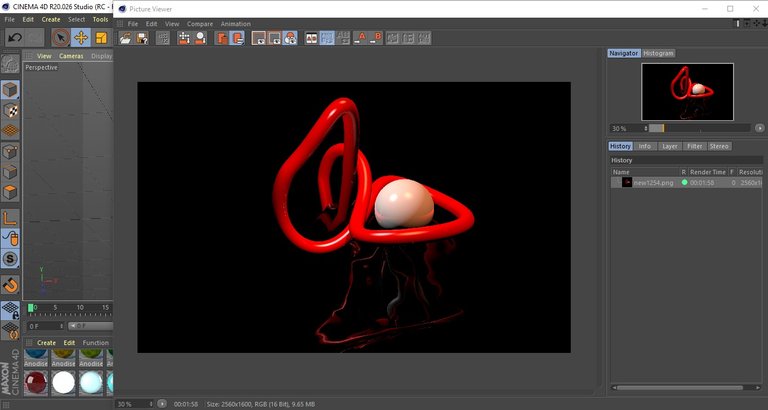Toggle Locked Workplane grid icon
Viewport: 768px width, 410px height.
click(x=10, y=311)
